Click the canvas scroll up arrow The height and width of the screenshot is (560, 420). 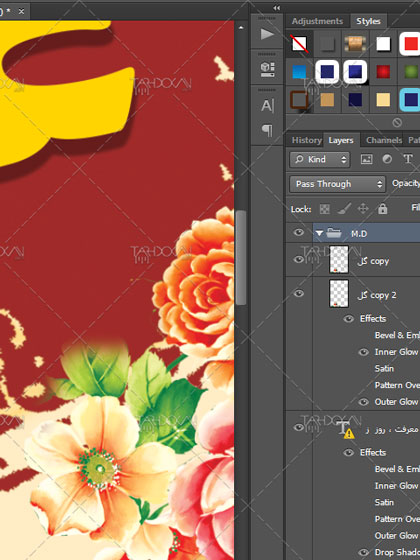pos(241,28)
